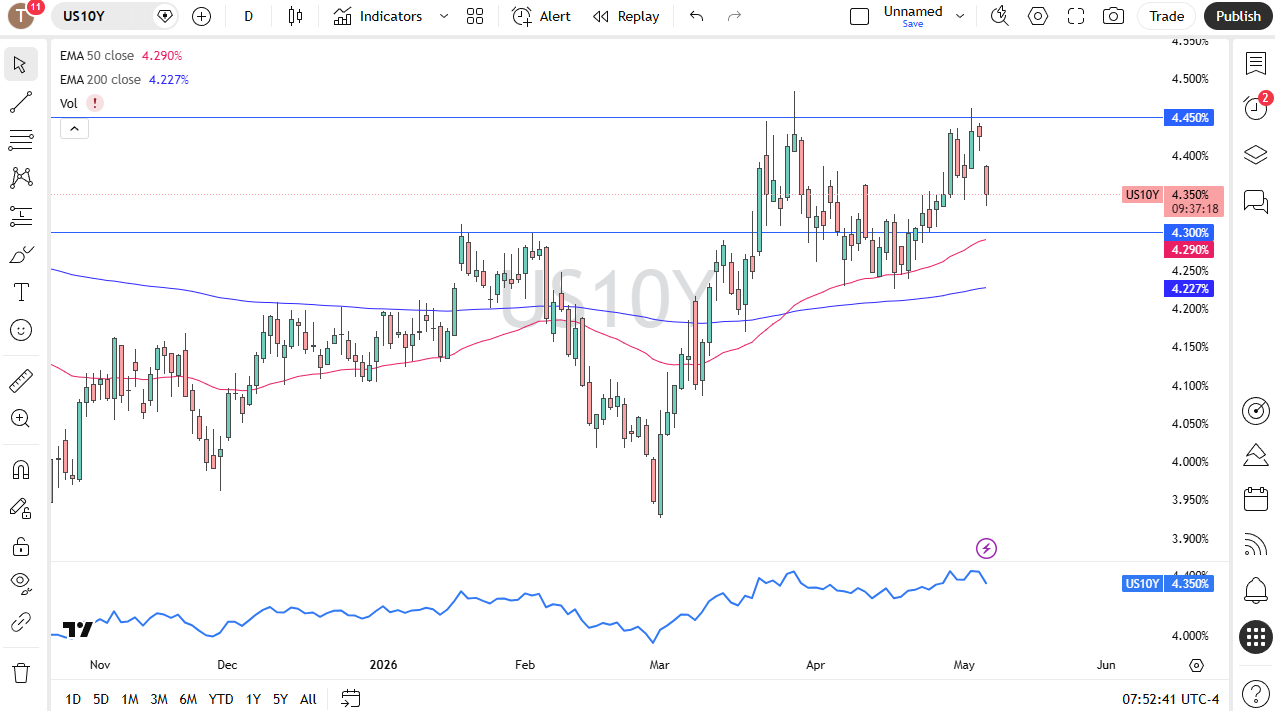
Task: Open time zone menu UTC-4
Action: click(1171, 699)
